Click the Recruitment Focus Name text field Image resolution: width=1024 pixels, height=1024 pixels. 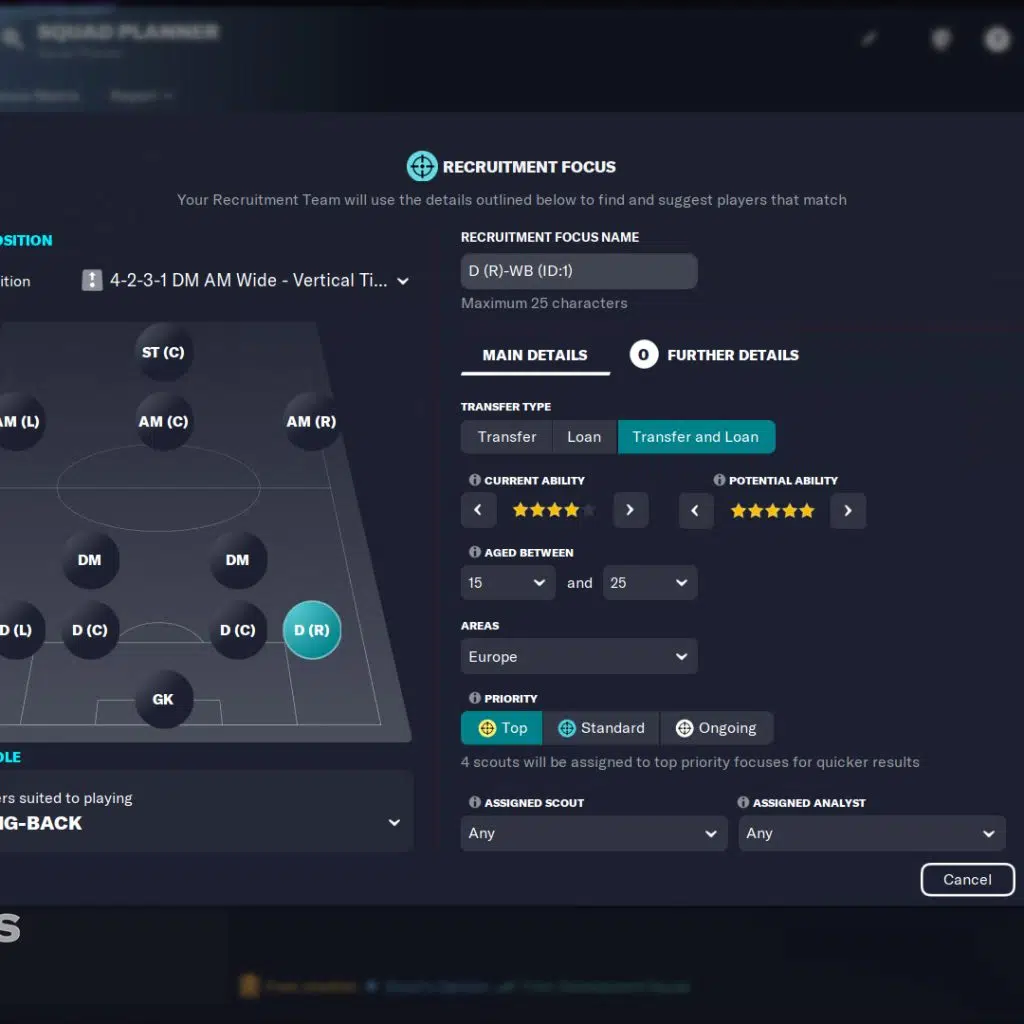pos(579,271)
